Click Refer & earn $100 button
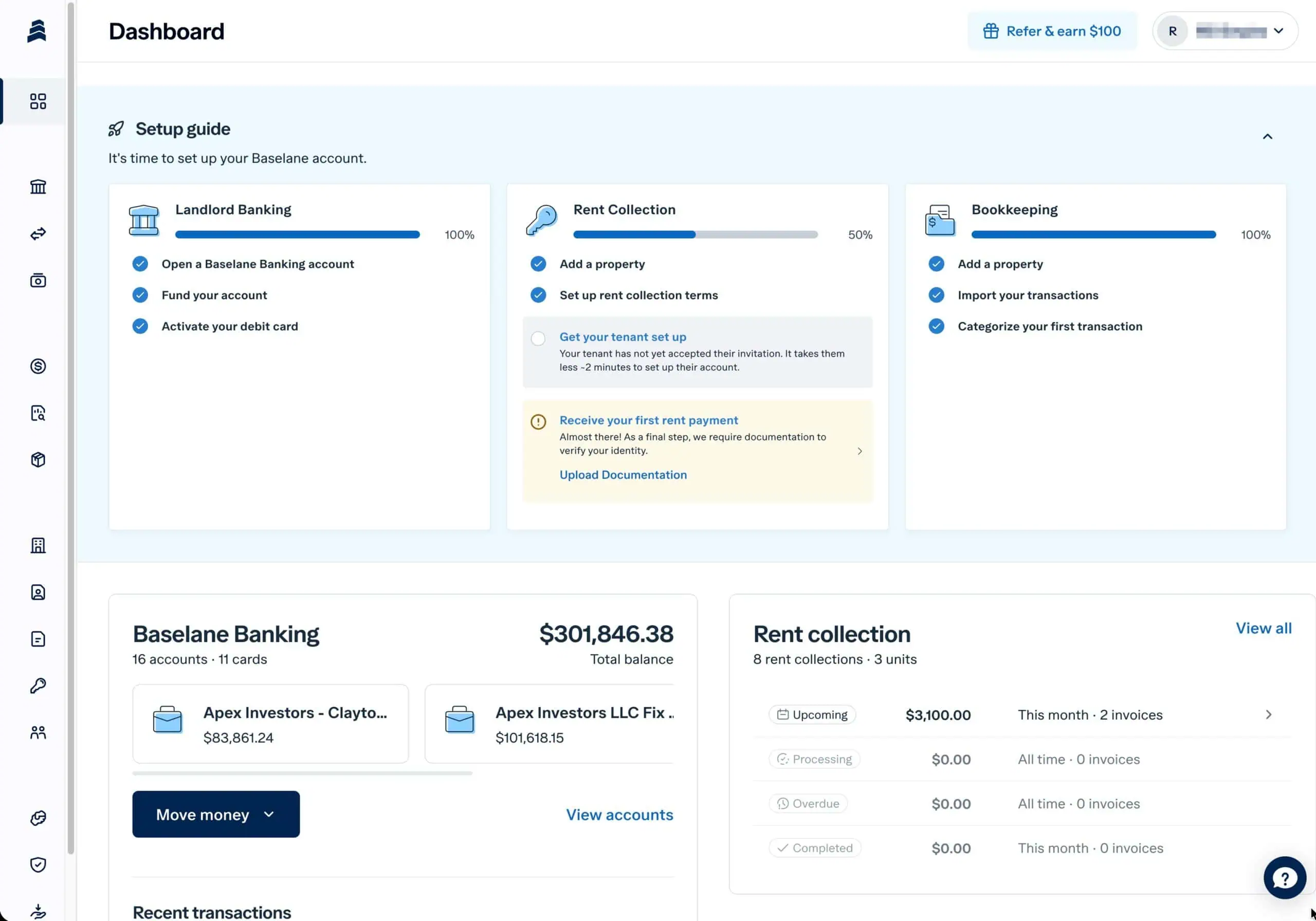This screenshot has height=921, width=1316. [1052, 31]
